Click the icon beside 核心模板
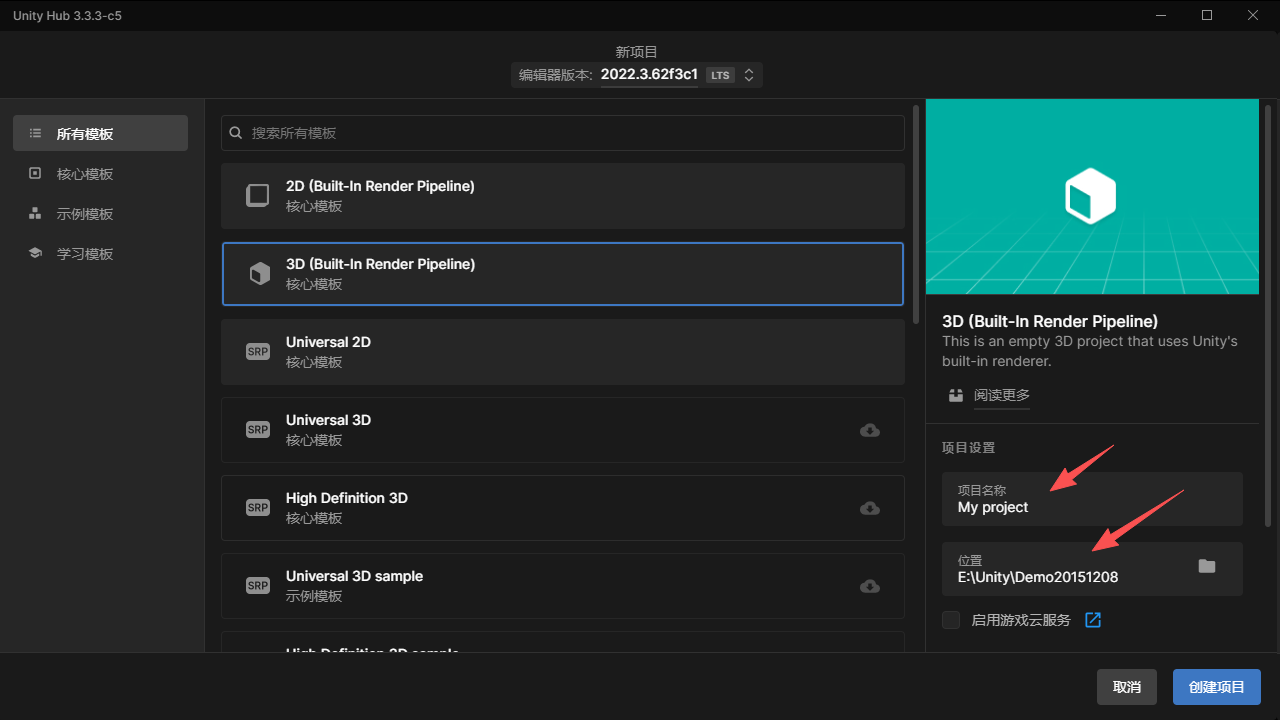Viewport: 1280px width, 720px height. coord(35,173)
